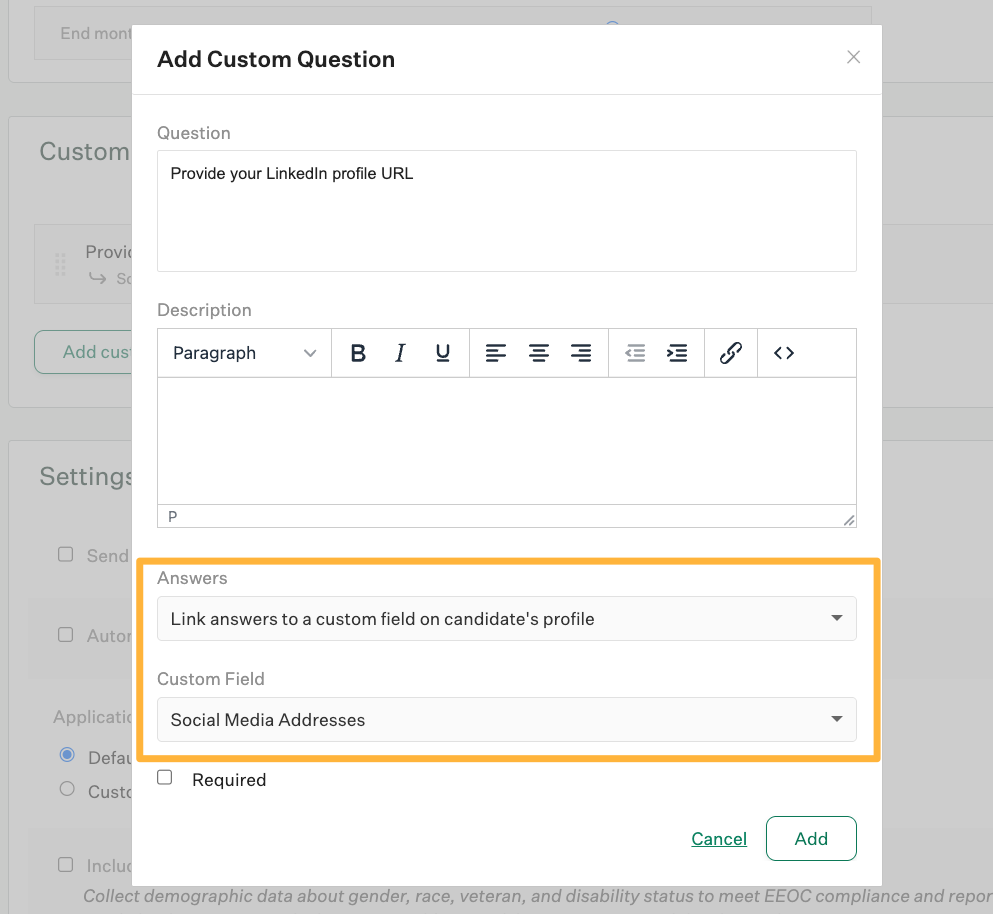Open the Paragraph style dropdown

pos(244,353)
